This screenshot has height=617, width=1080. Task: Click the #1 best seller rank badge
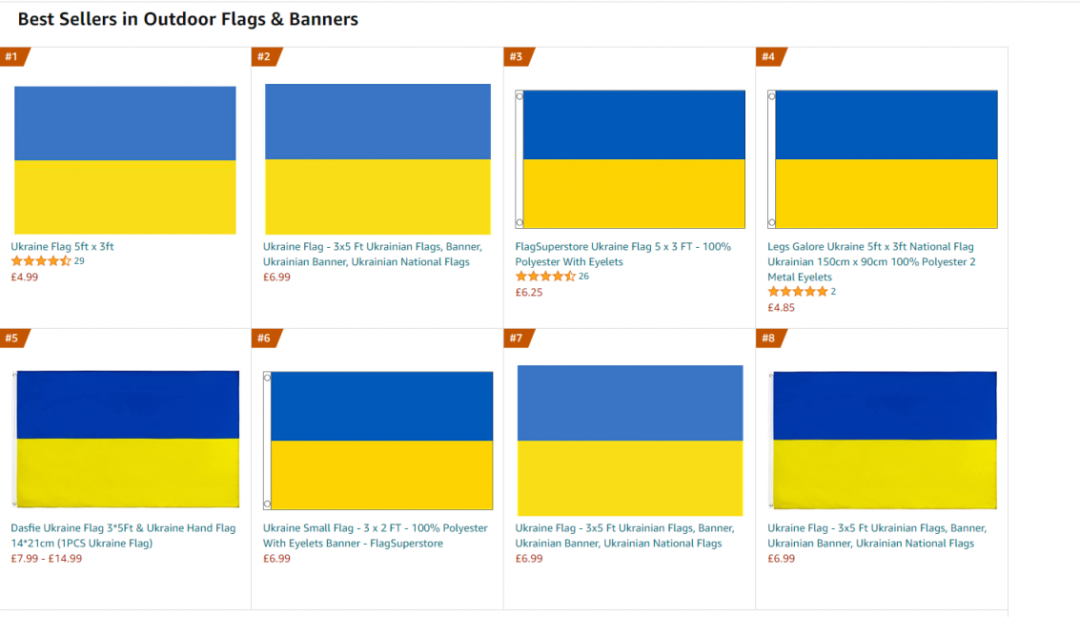[13, 57]
